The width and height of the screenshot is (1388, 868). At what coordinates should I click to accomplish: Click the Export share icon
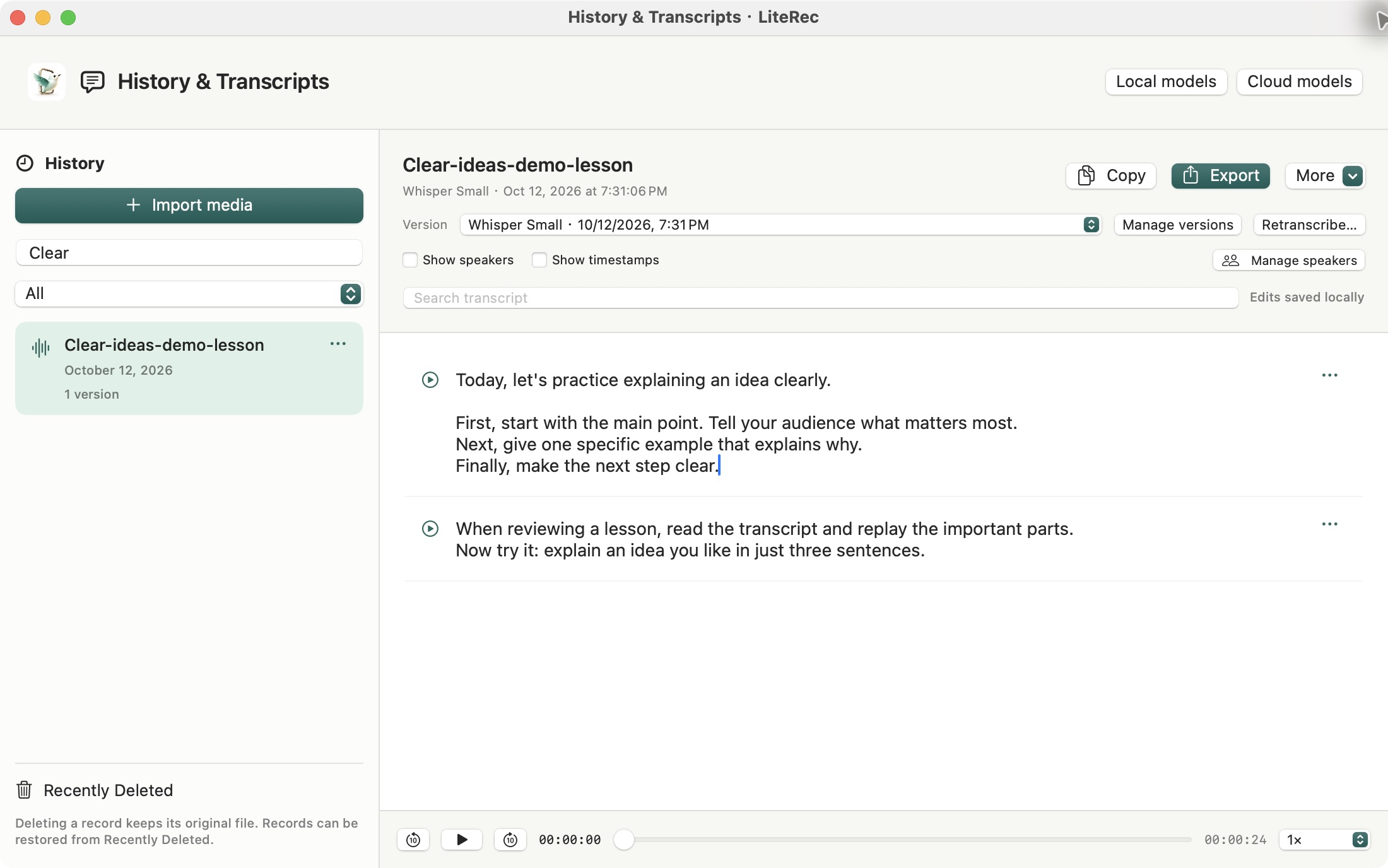[x=1191, y=175]
